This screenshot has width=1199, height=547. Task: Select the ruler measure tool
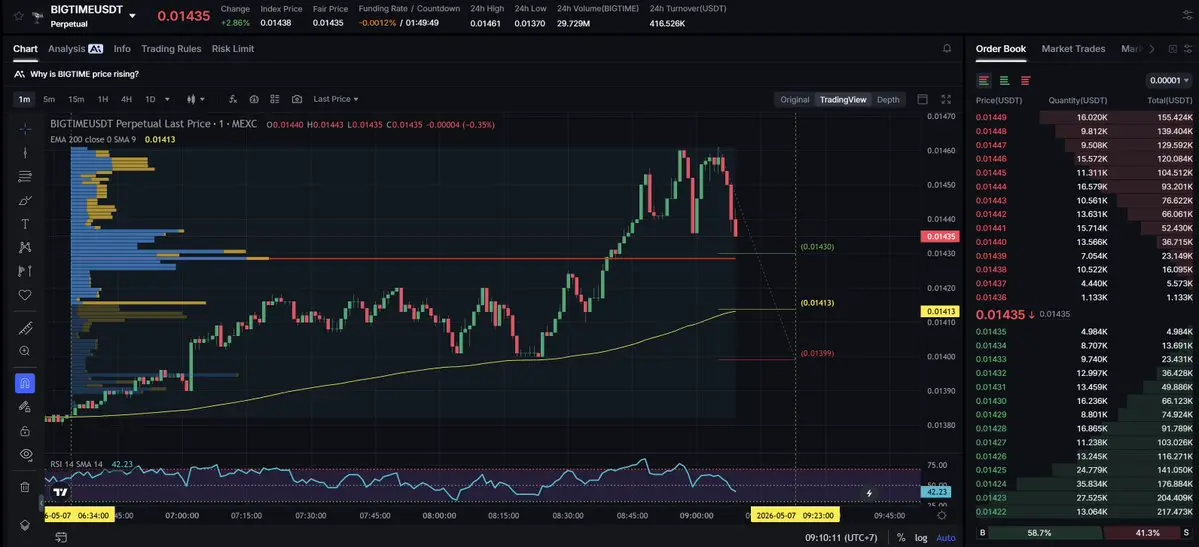24,328
